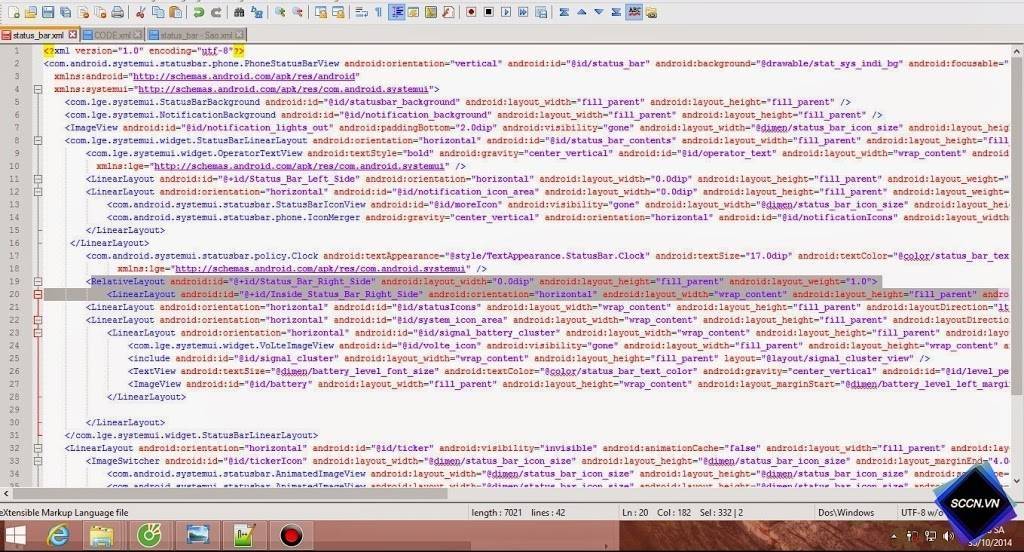Viewport: 1024px width, 552px height.
Task: Click Dos\Windows line ending in status bar
Action: 846,513
